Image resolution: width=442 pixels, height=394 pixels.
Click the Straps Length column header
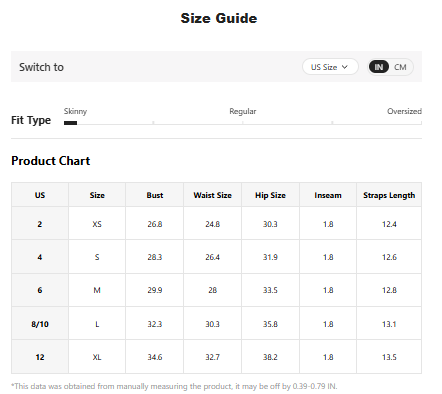coord(389,195)
